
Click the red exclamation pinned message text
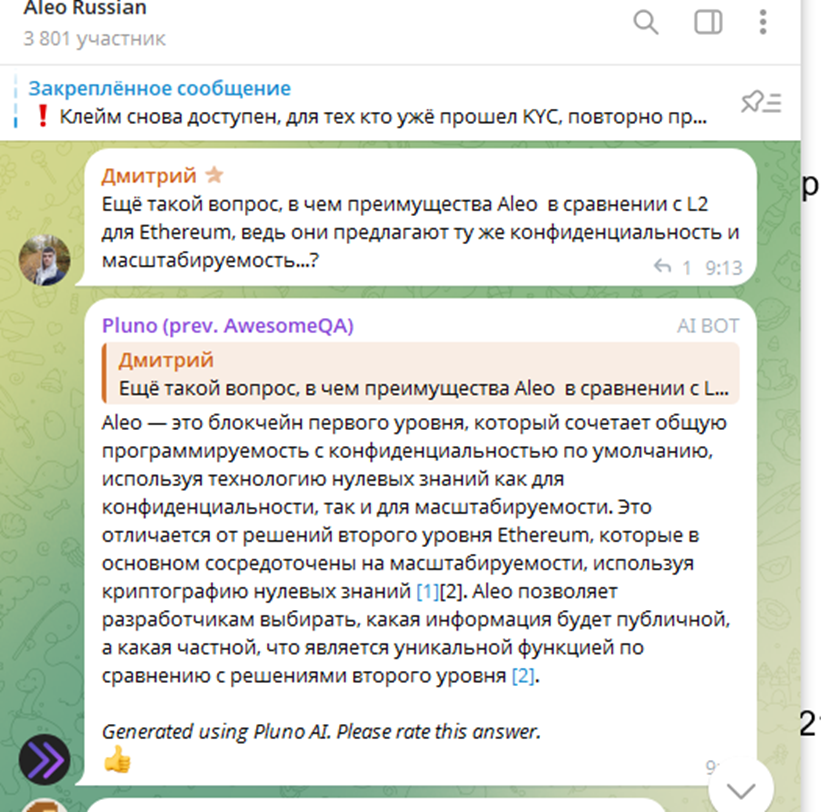[372, 116]
